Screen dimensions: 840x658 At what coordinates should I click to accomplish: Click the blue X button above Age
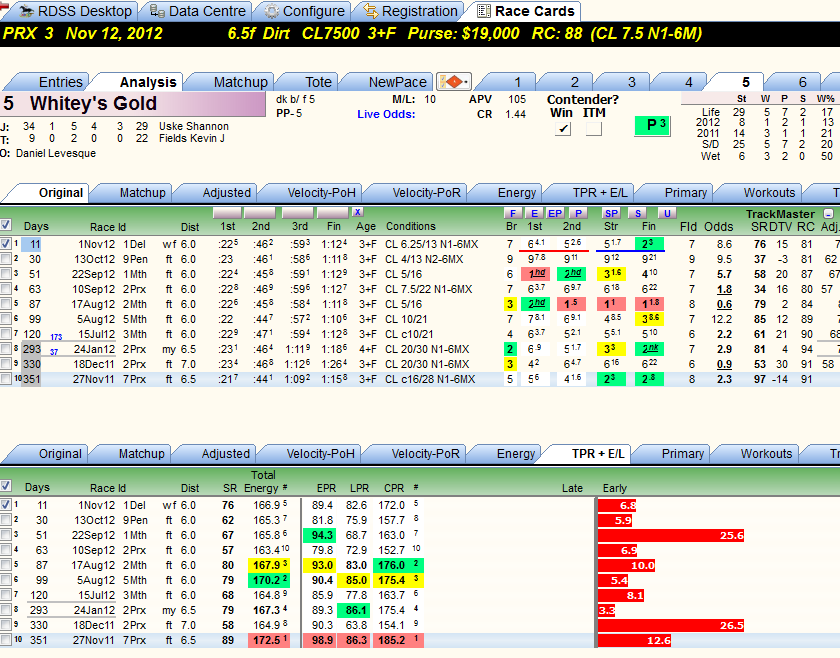point(357,212)
